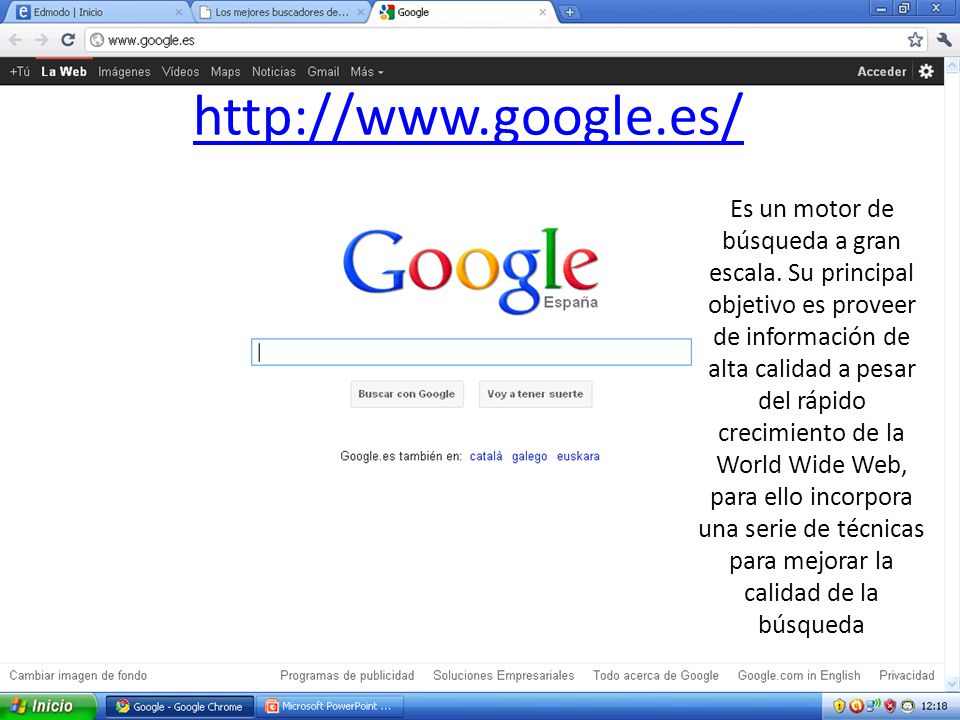Go back with the browser back arrow
Screen dimensions: 960x720
[16, 40]
